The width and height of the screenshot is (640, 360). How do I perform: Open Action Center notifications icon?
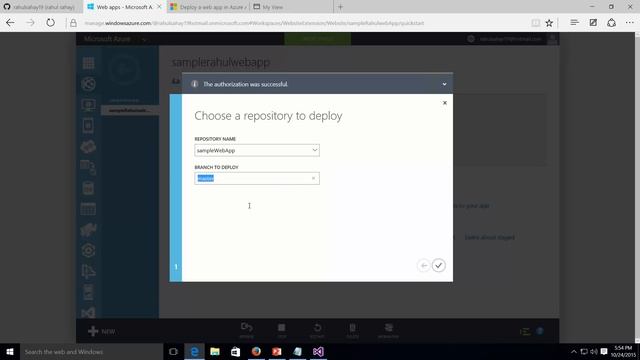[x=604, y=351]
